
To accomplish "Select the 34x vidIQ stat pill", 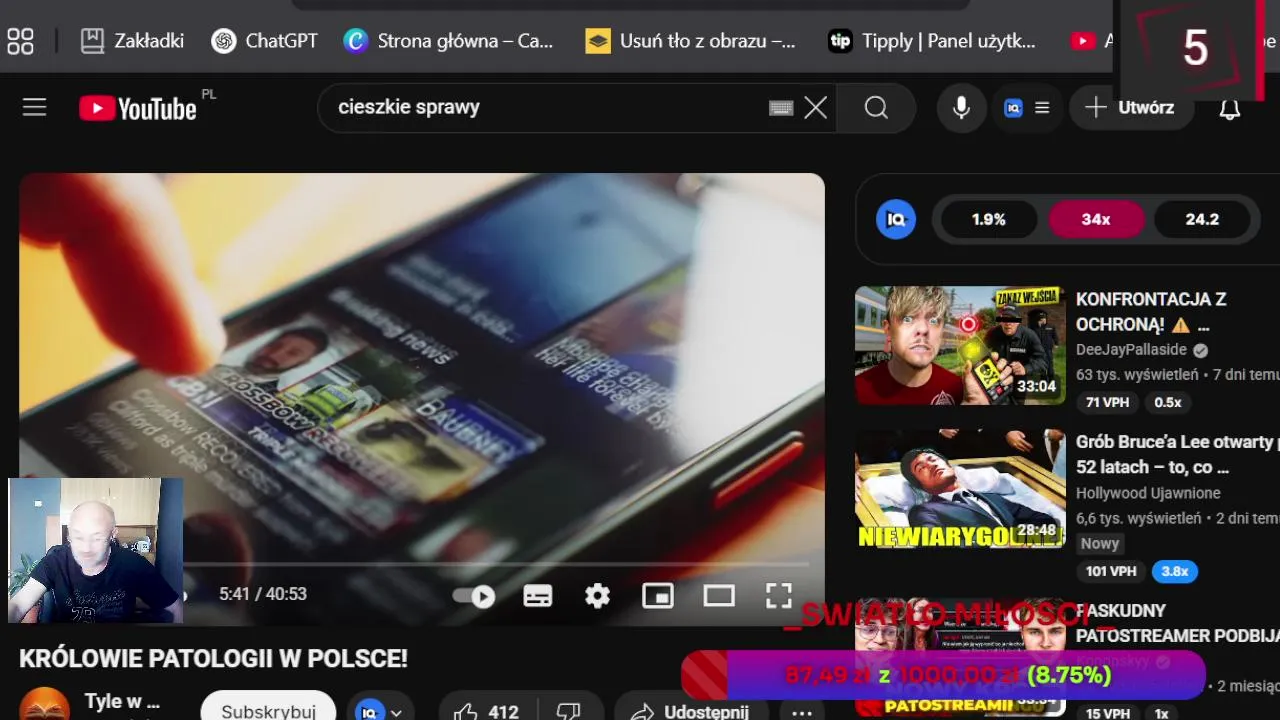I will point(1096,219).
